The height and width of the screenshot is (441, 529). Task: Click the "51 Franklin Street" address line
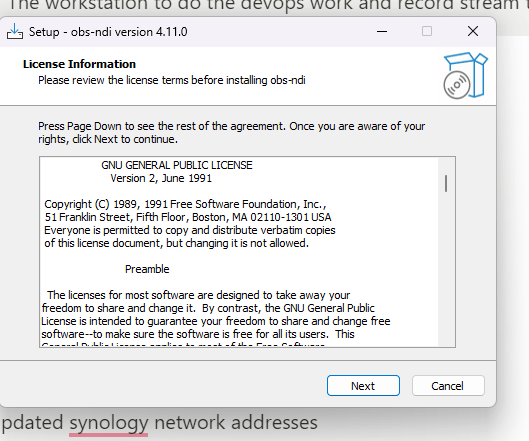tap(188, 217)
